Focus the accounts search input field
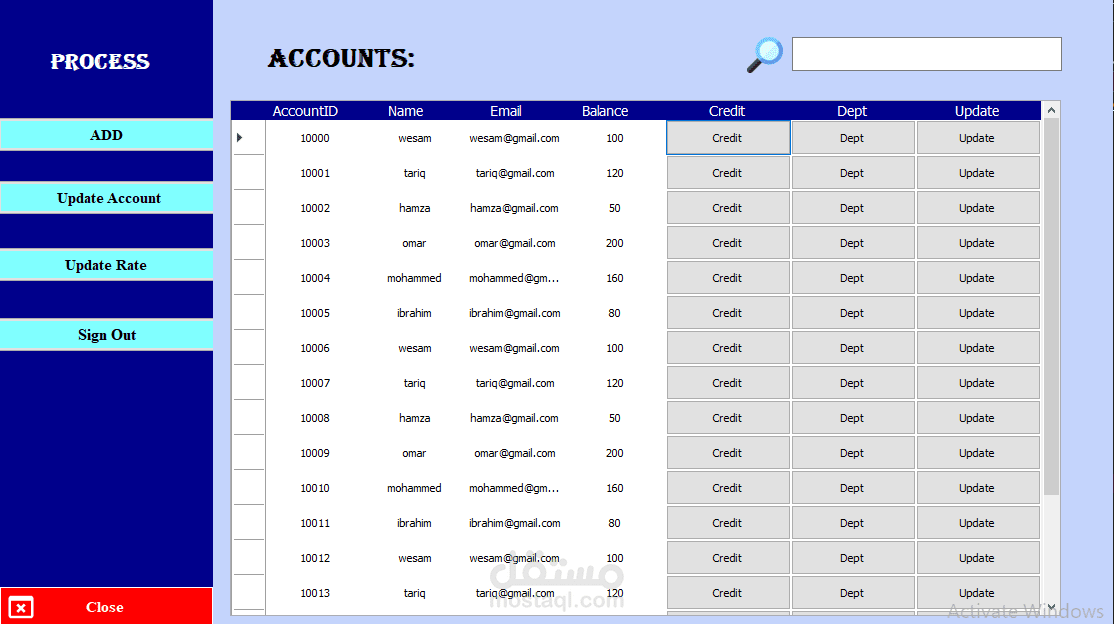The image size is (1114, 624). (926, 54)
